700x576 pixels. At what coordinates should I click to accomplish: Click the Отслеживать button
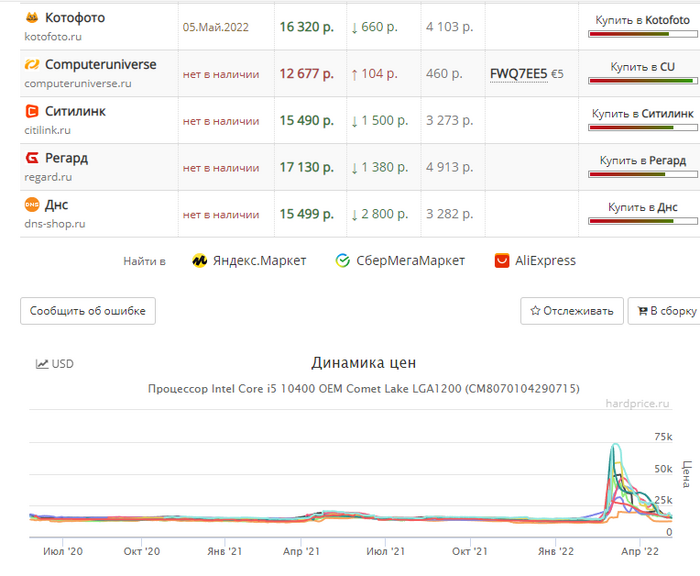(x=572, y=311)
